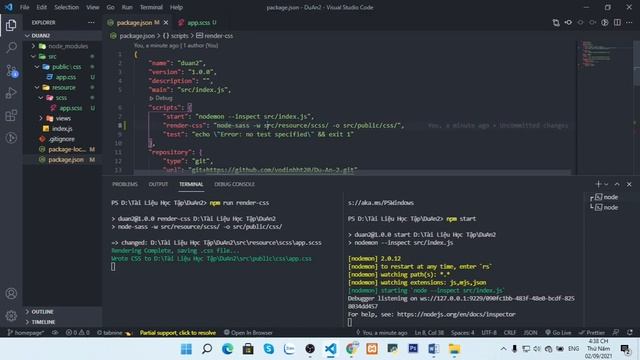This screenshot has height=360, width=640.
Task: Open the Extensions view icon
Action: click(x=11, y=116)
